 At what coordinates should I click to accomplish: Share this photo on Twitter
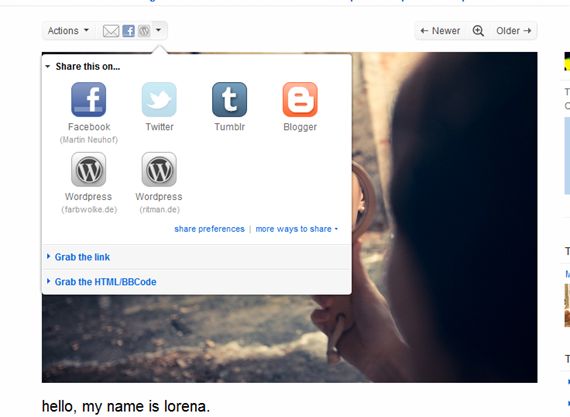coord(159,107)
